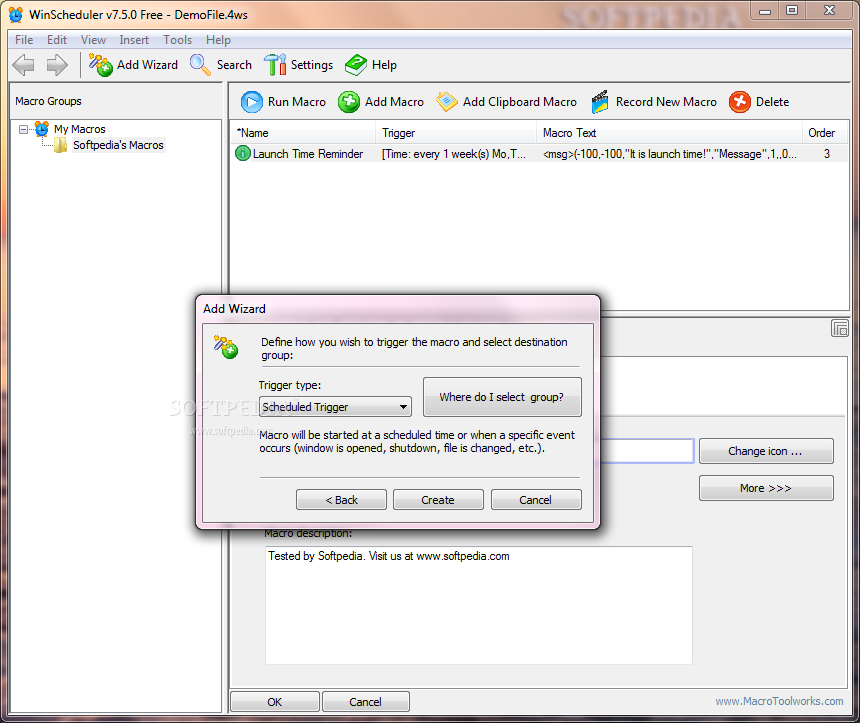
Task: Click the Add Clipboard Macro icon
Action: tap(446, 102)
